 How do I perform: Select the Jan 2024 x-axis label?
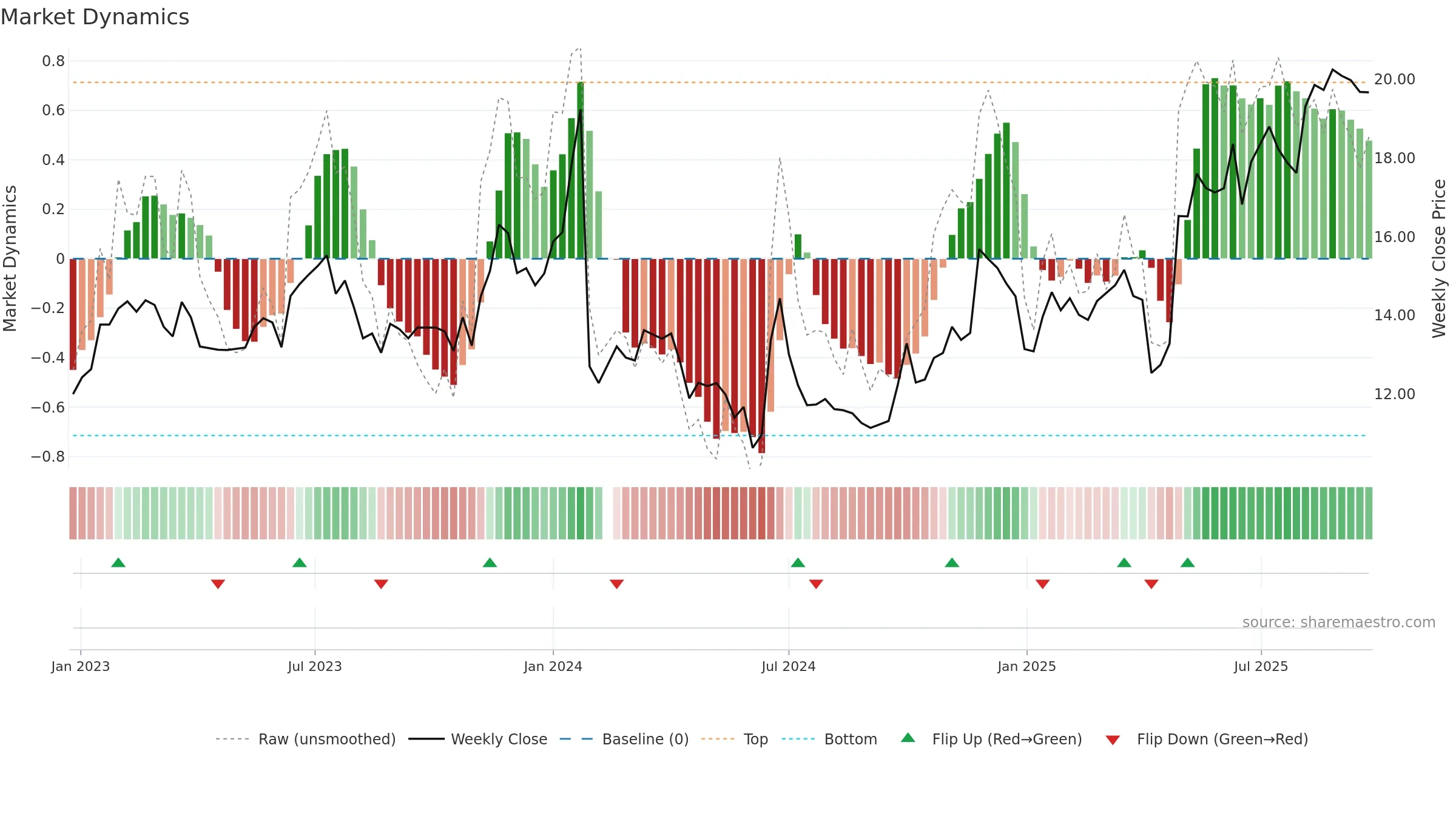[553, 666]
